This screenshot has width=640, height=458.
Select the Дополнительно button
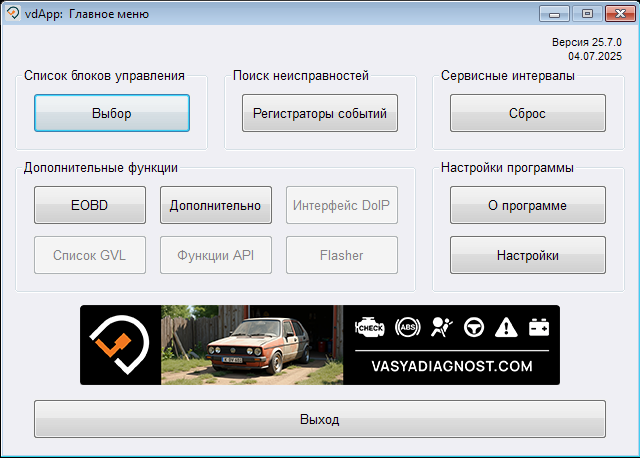coord(215,205)
